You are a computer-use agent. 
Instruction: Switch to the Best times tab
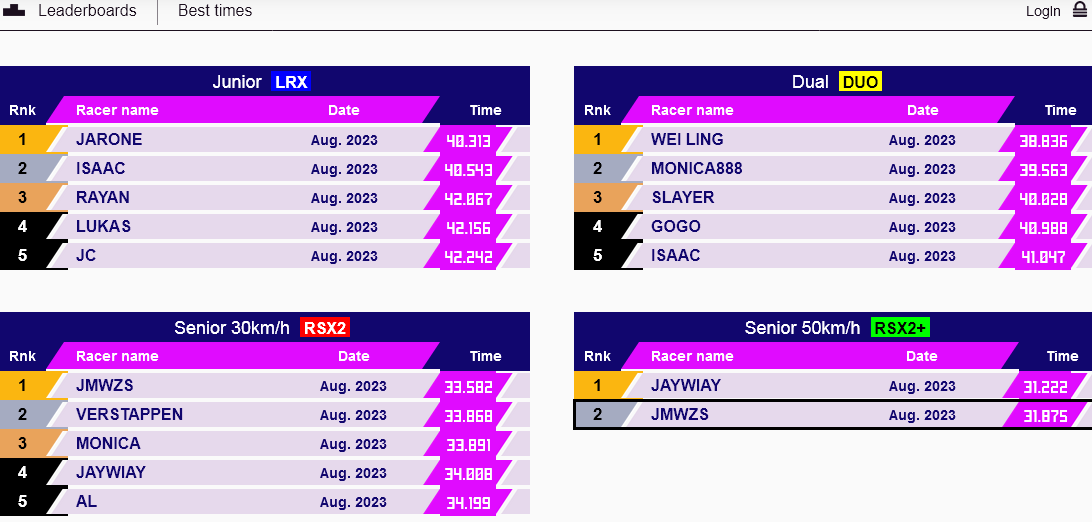[215, 11]
